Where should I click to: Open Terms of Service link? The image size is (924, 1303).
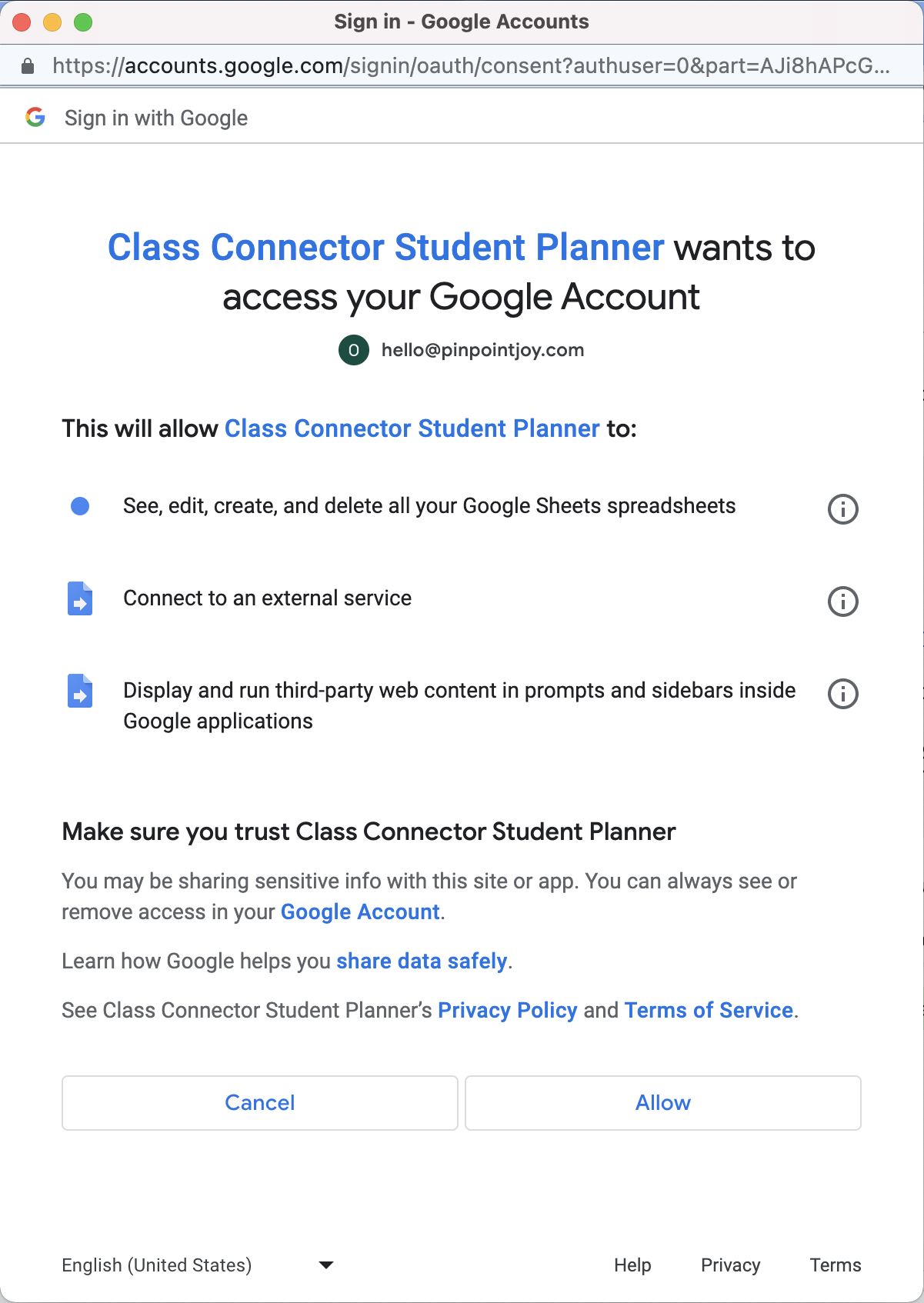(709, 1010)
